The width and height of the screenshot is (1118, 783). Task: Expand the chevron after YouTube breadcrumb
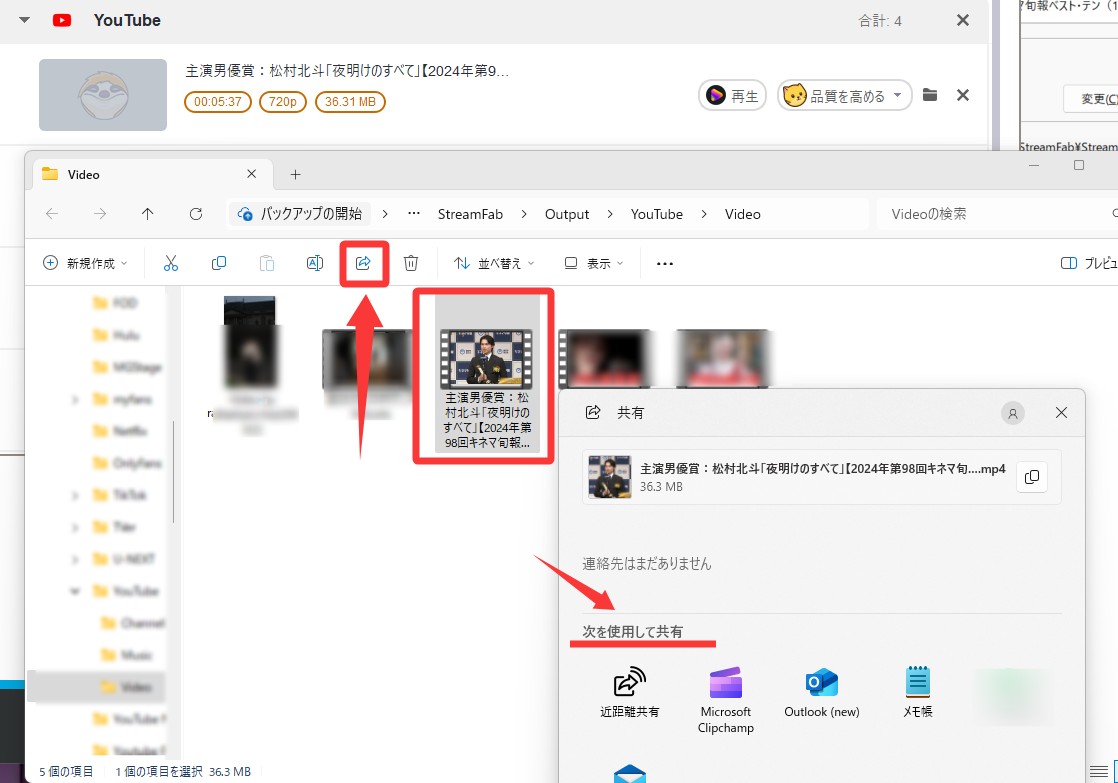(704, 214)
